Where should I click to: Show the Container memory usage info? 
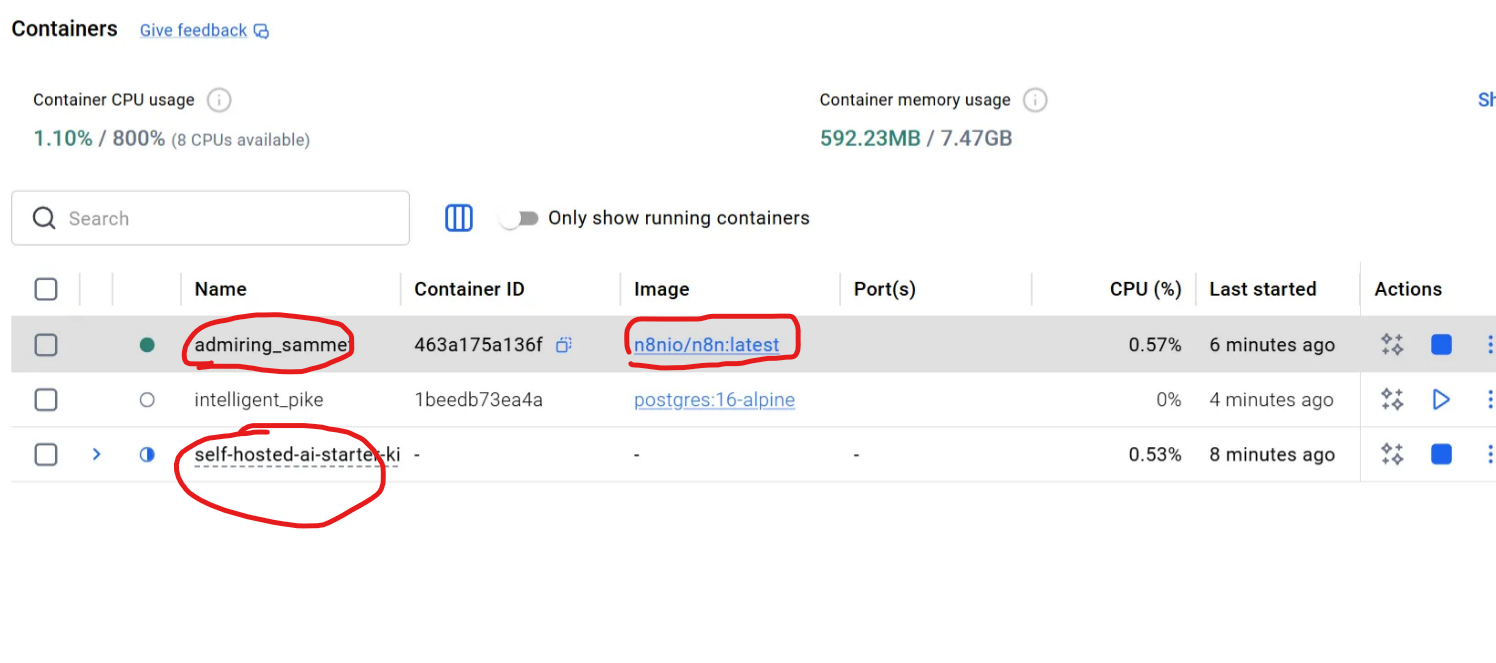[1036, 100]
